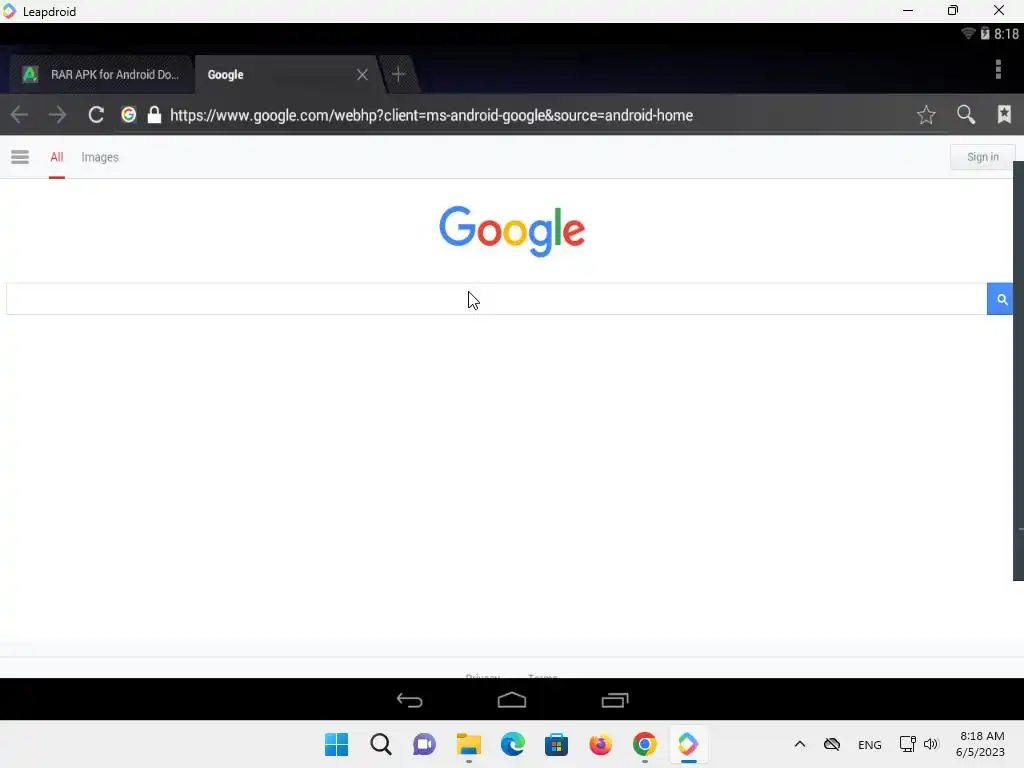Switch to the RAR APK for Android tab
The image size is (1024, 768).
pyautogui.click(x=101, y=74)
